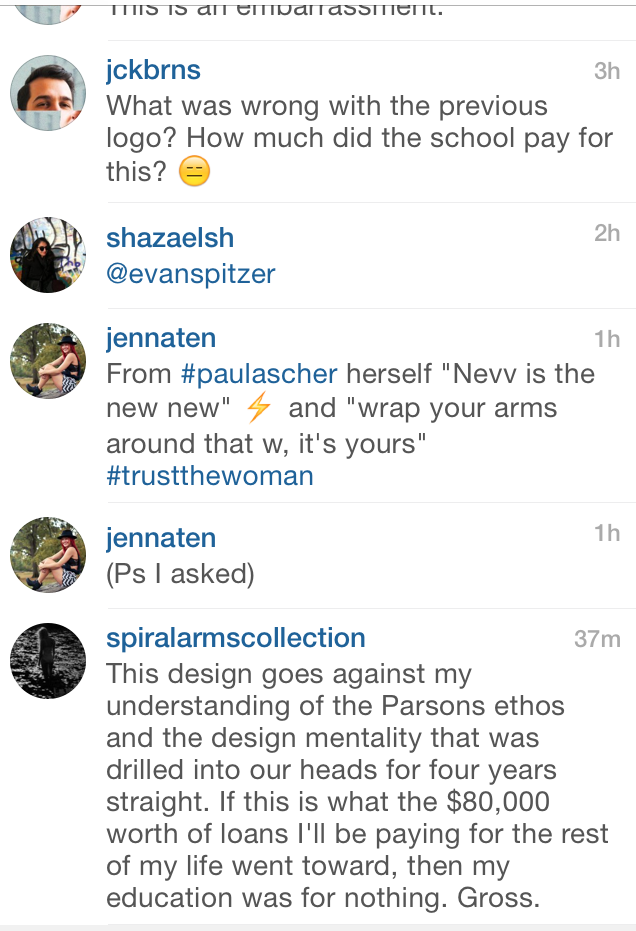Open jckbrns username link

153,70
